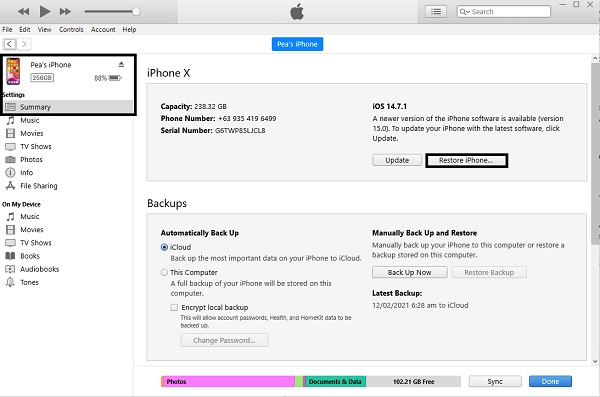Screen dimensions: 600x397
Task: Click the scrollbar down arrow
Action: coord(595,361)
